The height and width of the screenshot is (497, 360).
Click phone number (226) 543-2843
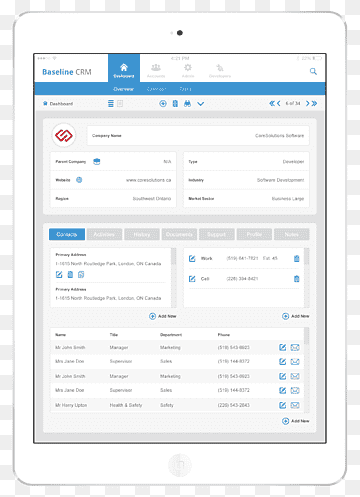(x=234, y=405)
